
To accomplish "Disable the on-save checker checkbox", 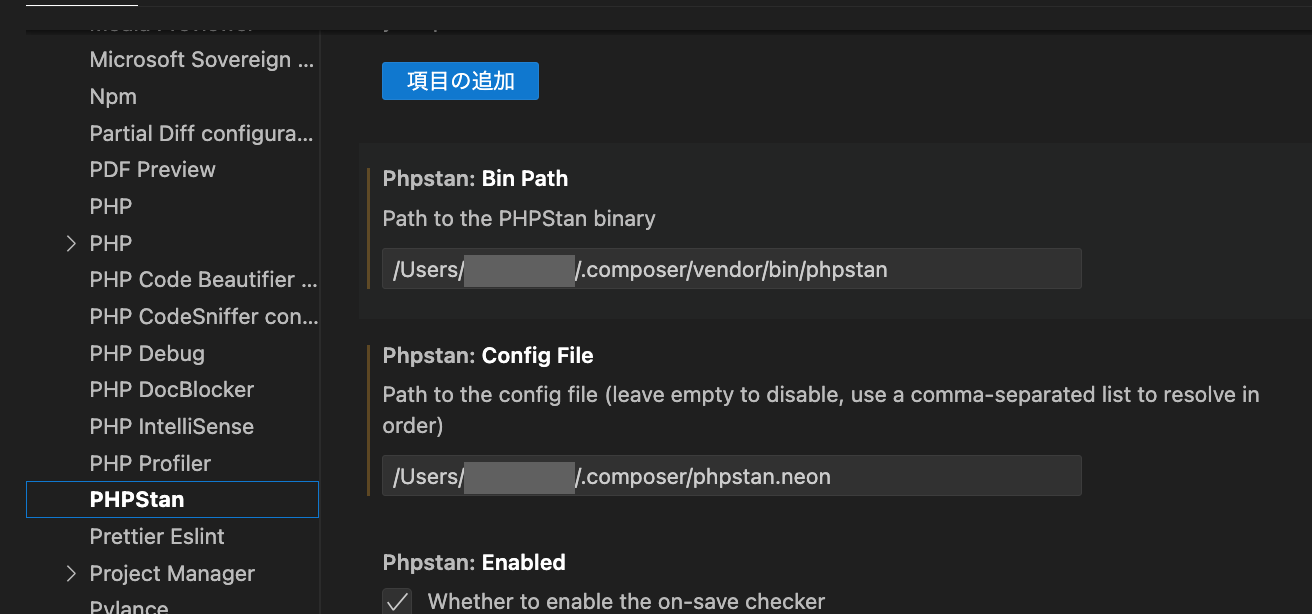I will pos(397,600).
